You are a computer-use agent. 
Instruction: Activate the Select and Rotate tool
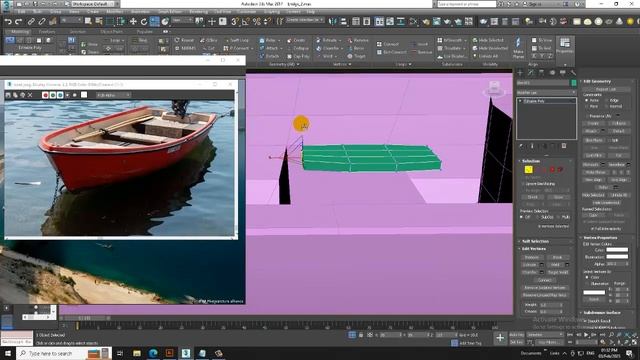[x=144, y=22]
